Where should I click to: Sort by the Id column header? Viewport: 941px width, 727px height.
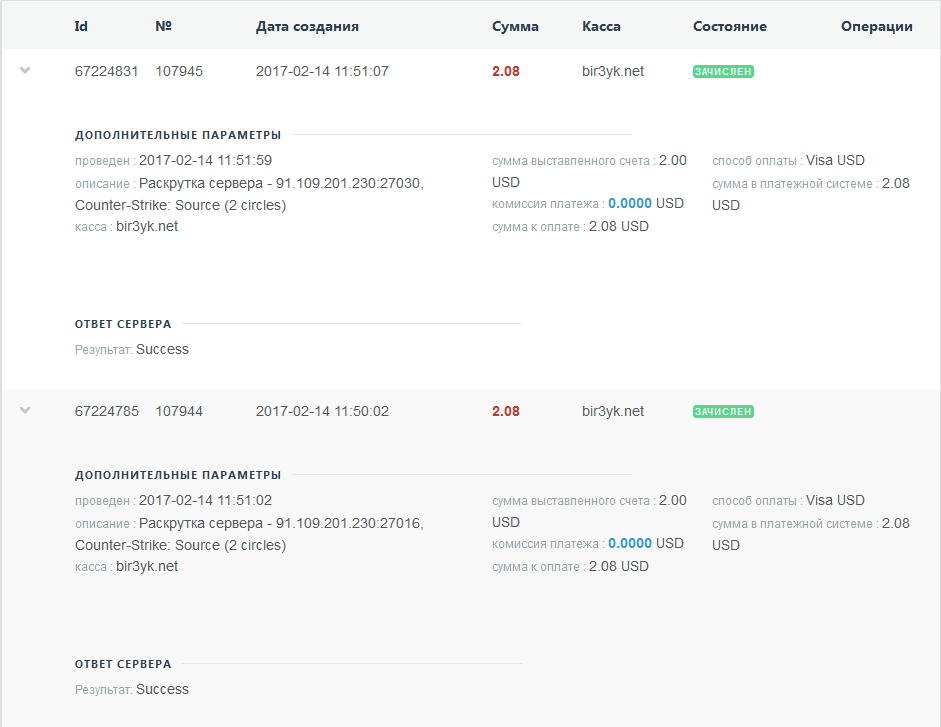point(81,27)
